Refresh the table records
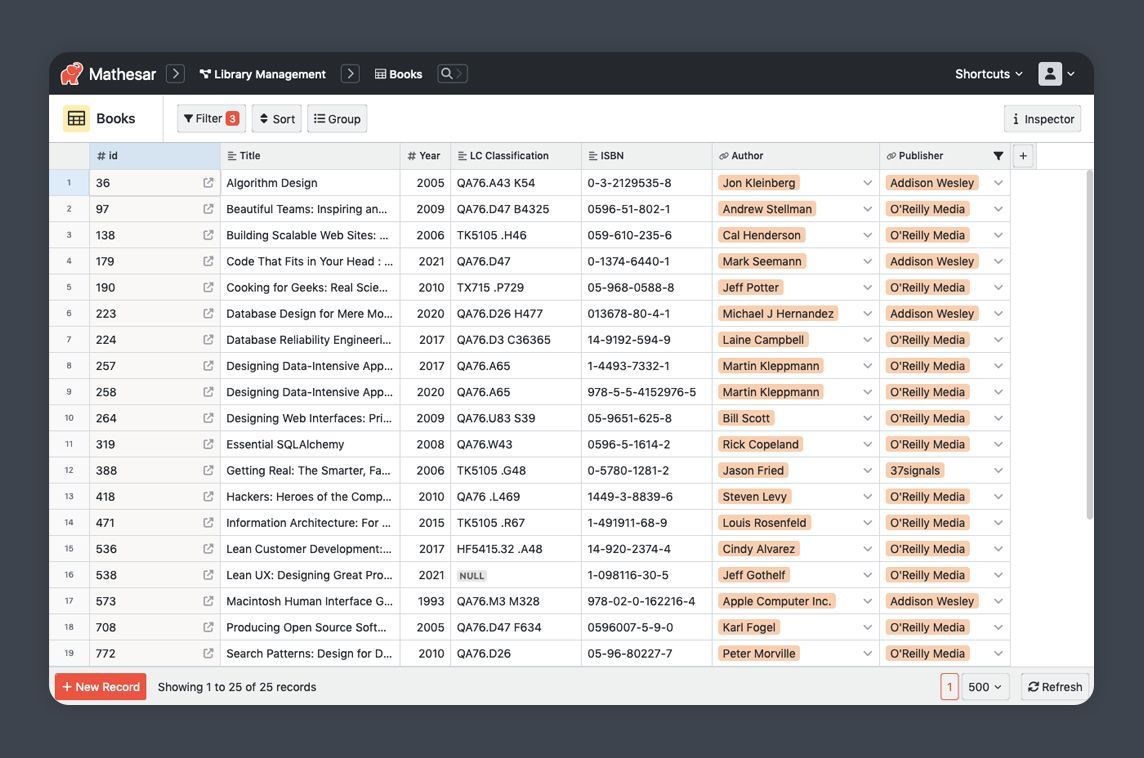Viewport: 1144px width, 758px height. (1055, 687)
